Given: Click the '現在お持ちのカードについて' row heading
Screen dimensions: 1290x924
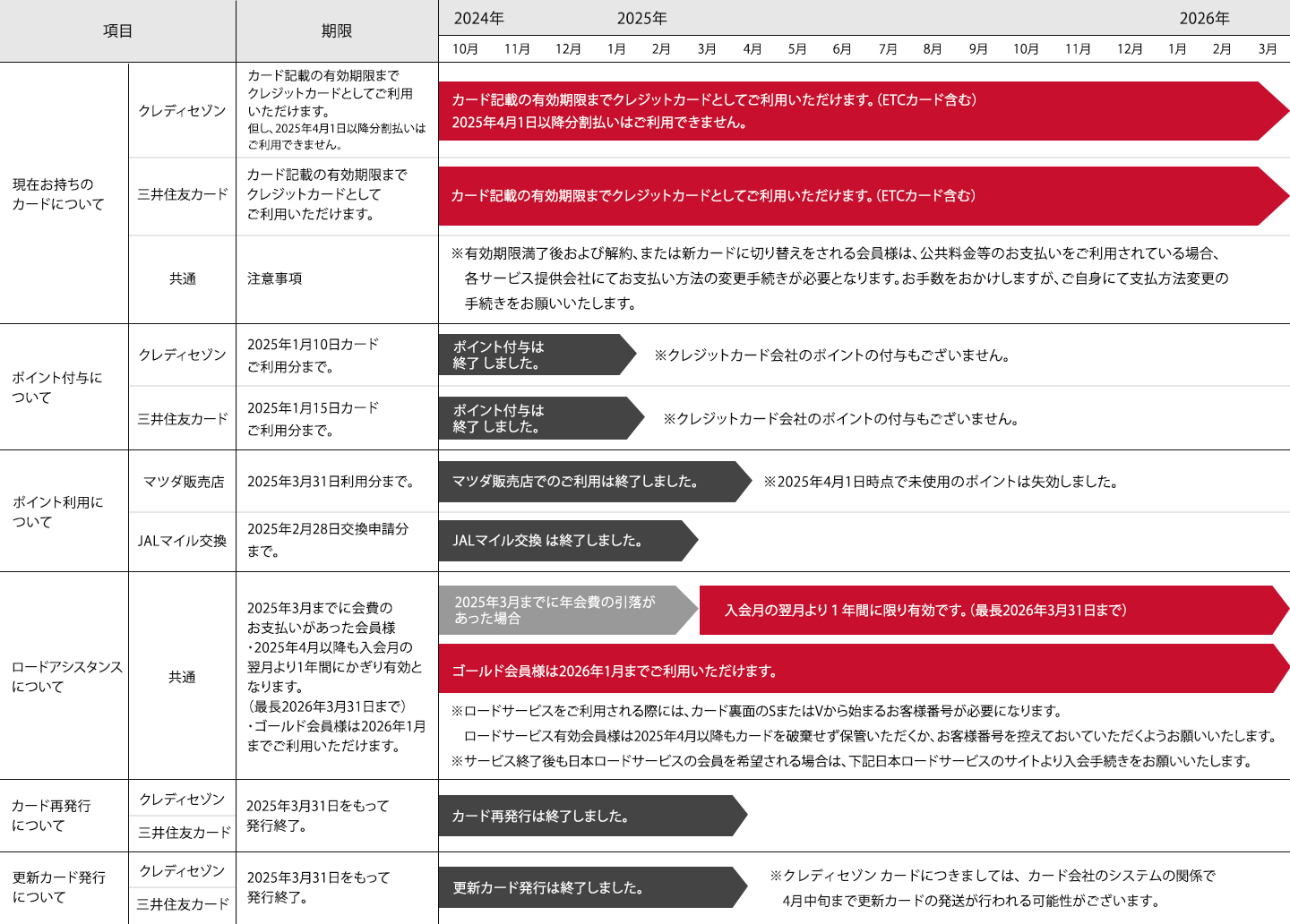Looking at the screenshot, I should pyautogui.click(x=58, y=194).
